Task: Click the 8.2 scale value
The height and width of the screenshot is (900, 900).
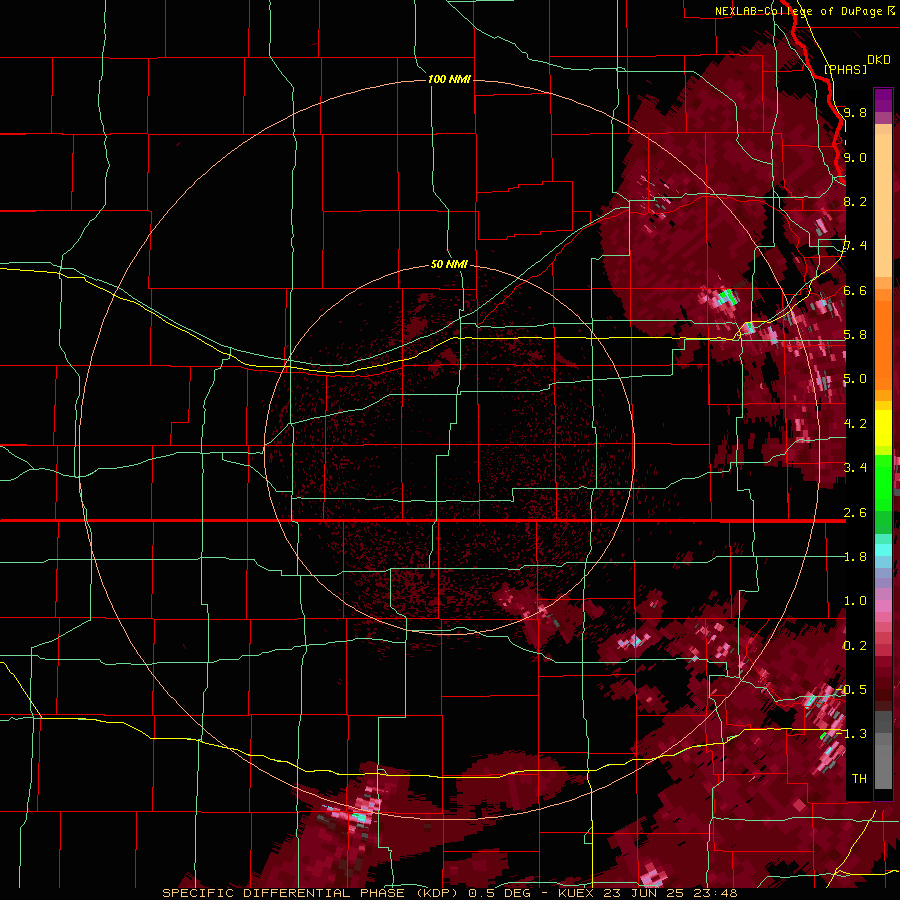Action: click(x=855, y=201)
